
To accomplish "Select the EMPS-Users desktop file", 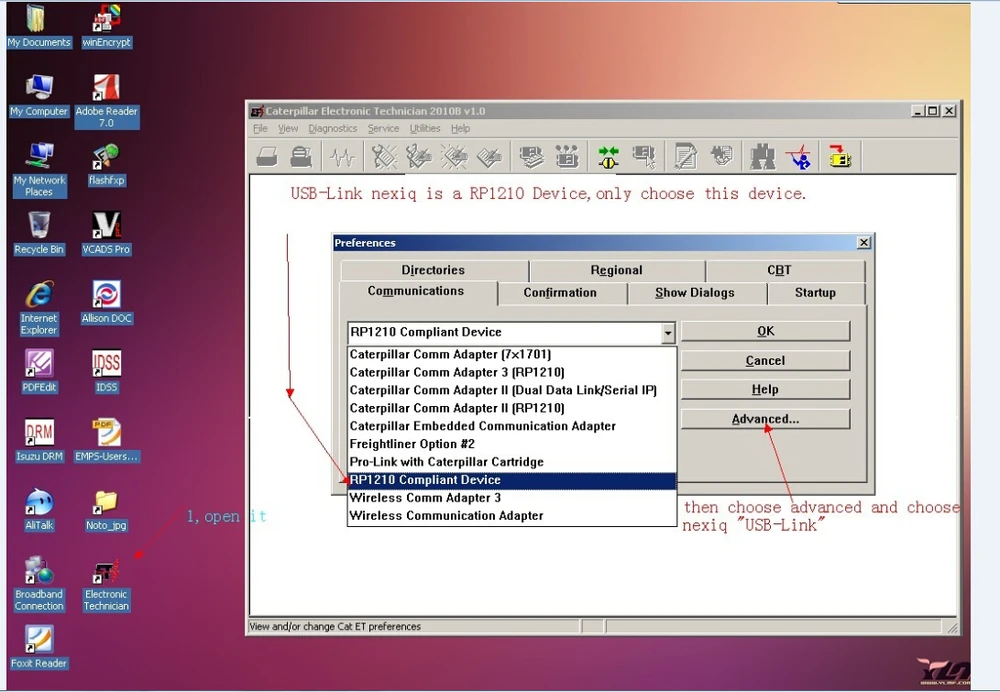I will (107, 440).
